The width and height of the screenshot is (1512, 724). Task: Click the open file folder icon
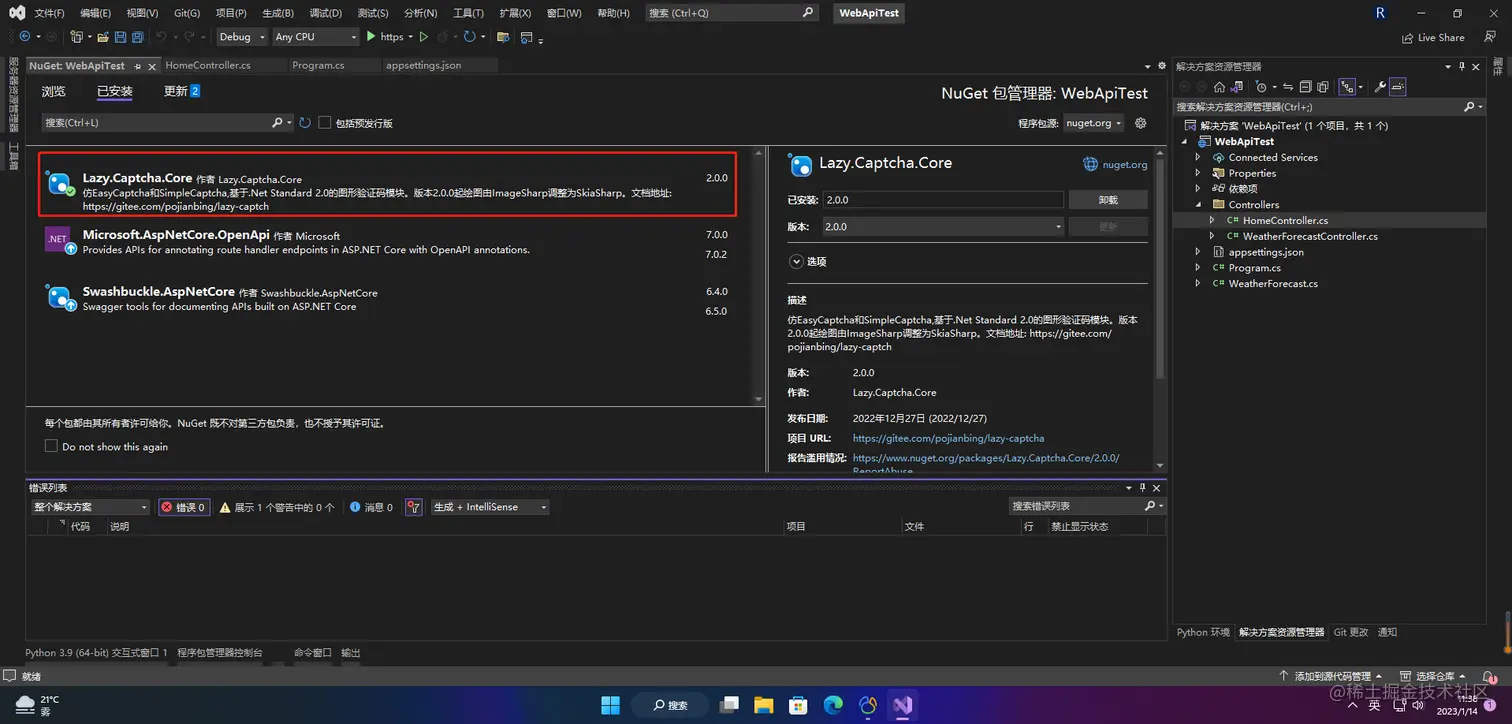click(x=103, y=37)
